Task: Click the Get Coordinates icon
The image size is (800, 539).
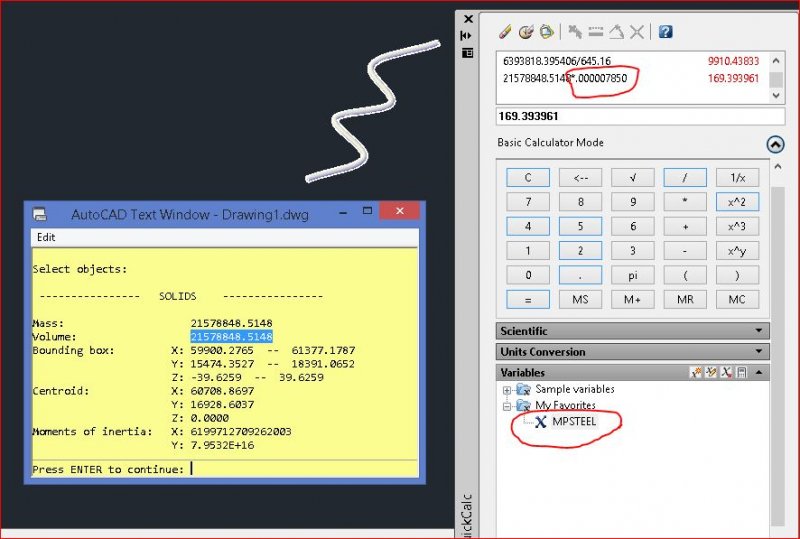Action: [x=575, y=32]
